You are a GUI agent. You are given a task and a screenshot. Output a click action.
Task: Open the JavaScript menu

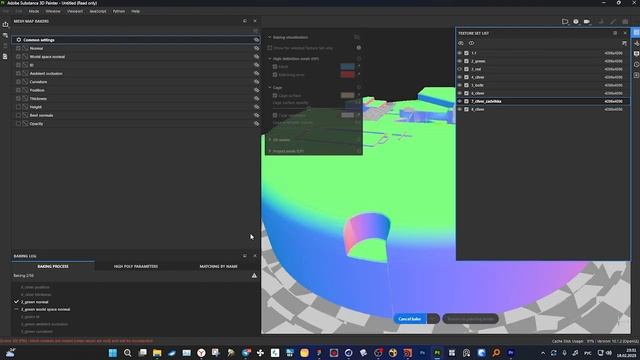[x=98, y=11]
